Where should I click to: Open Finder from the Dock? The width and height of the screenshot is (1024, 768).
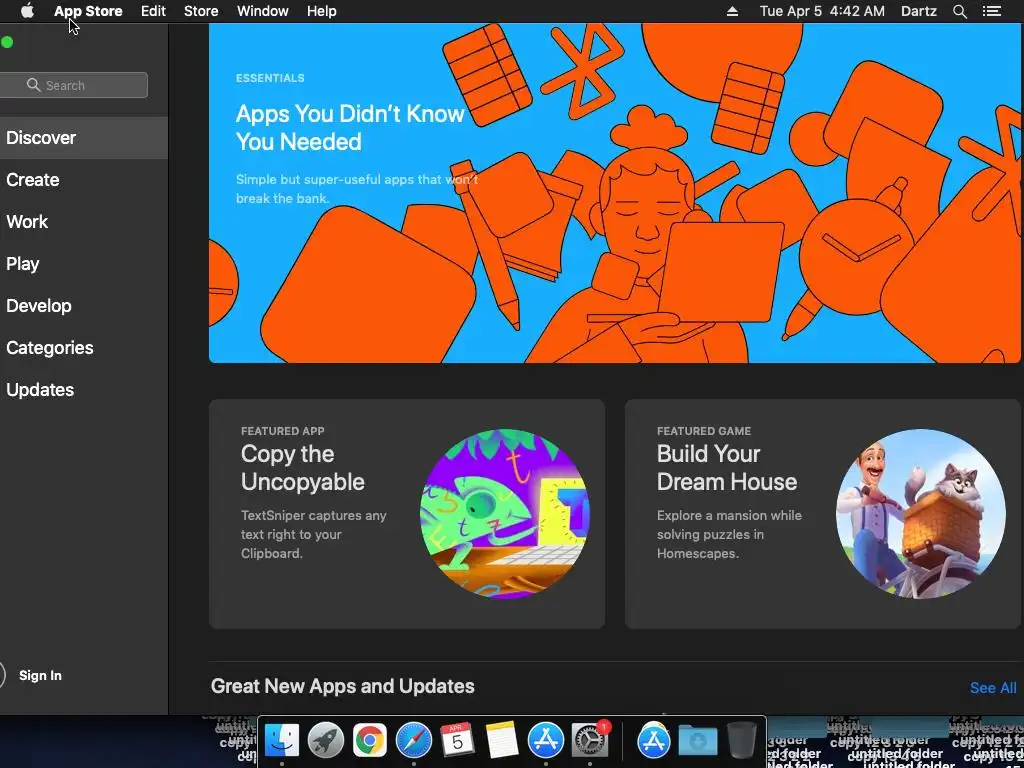coord(281,740)
